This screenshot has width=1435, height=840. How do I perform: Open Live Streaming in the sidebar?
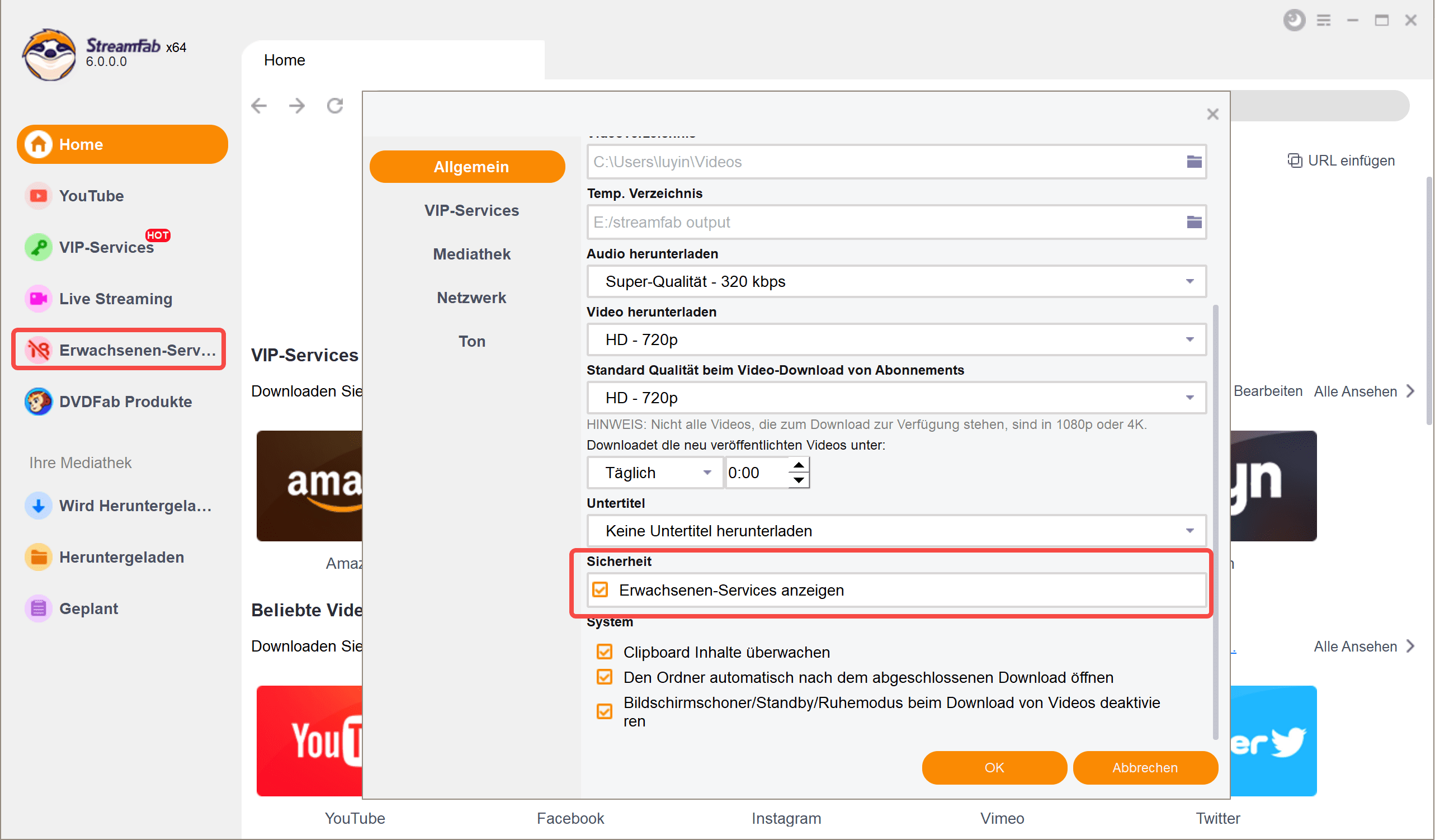98,299
